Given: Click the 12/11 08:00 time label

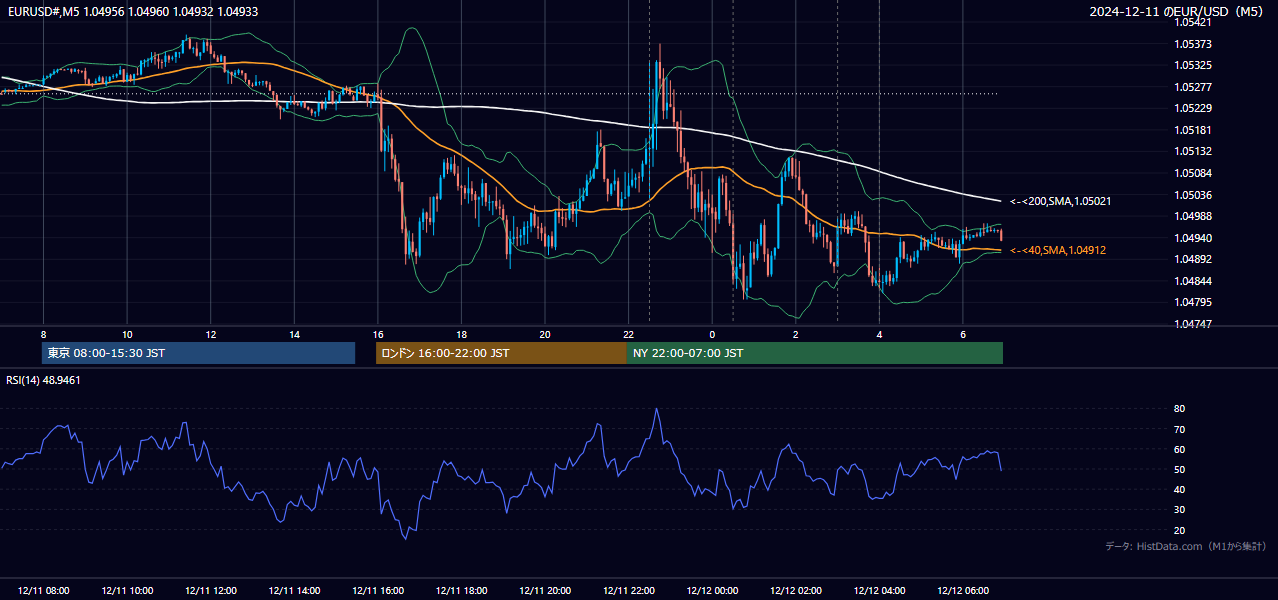Looking at the screenshot, I should [x=44, y=591].
